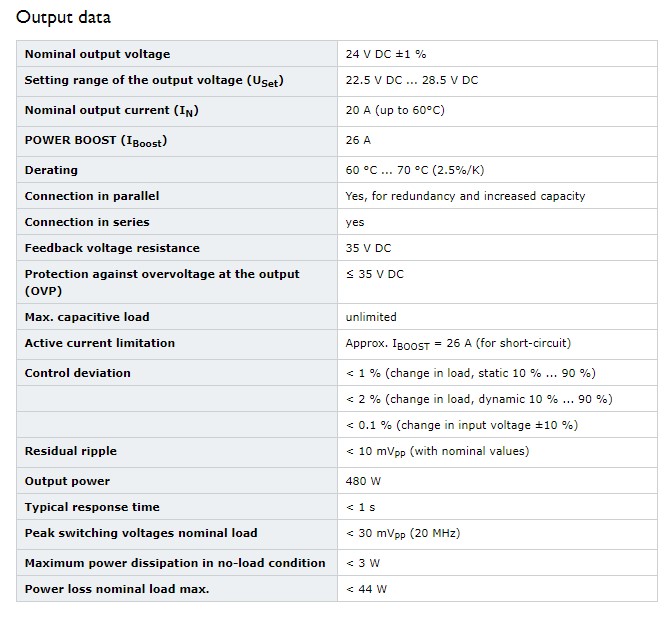Screen dimensions: 672x620
Task: Click the 22.5 V DC ... 28.5 V DC value
Action: 412,80
